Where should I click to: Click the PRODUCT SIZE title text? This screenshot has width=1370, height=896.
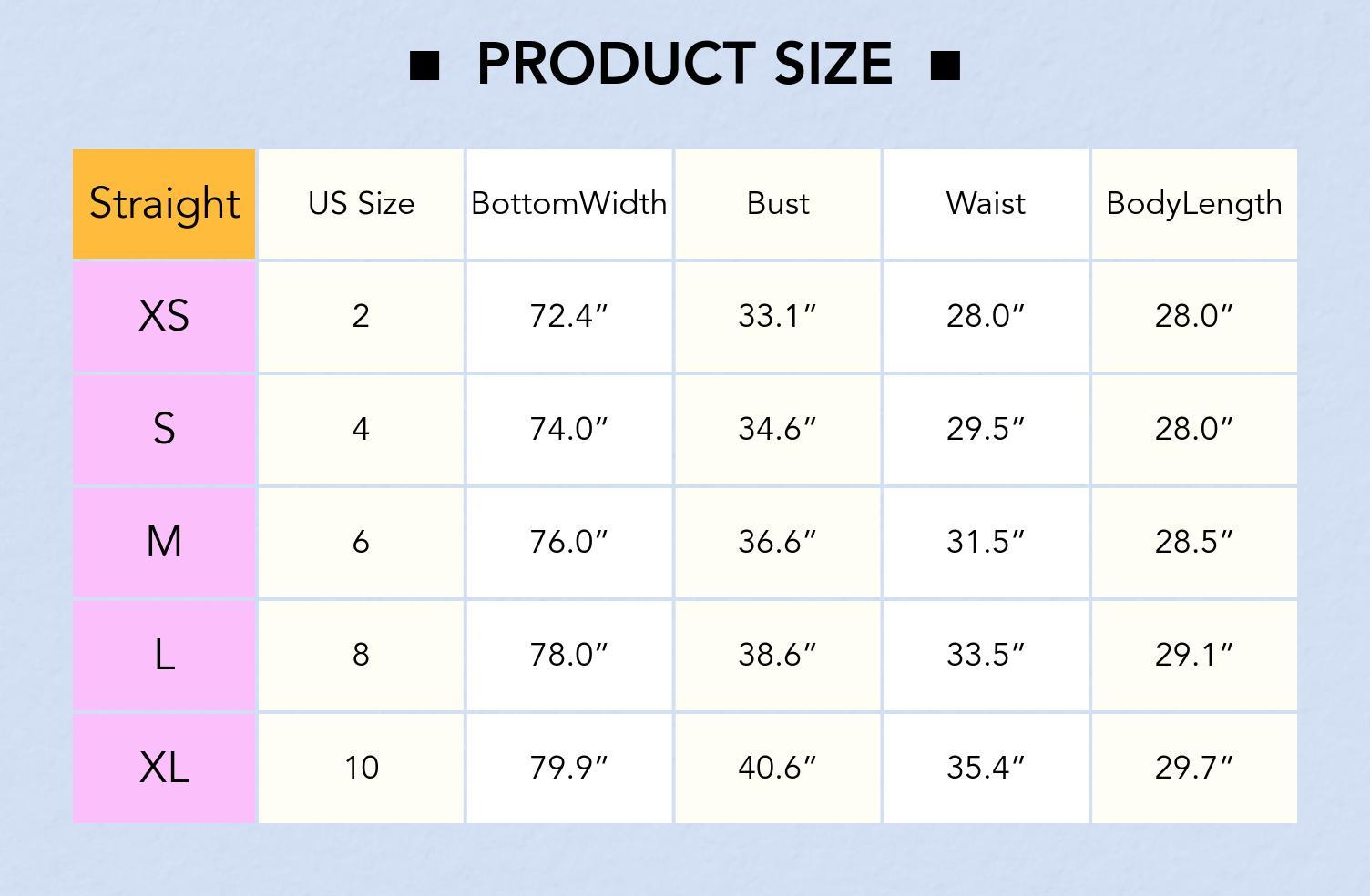(x=684, y=64)
